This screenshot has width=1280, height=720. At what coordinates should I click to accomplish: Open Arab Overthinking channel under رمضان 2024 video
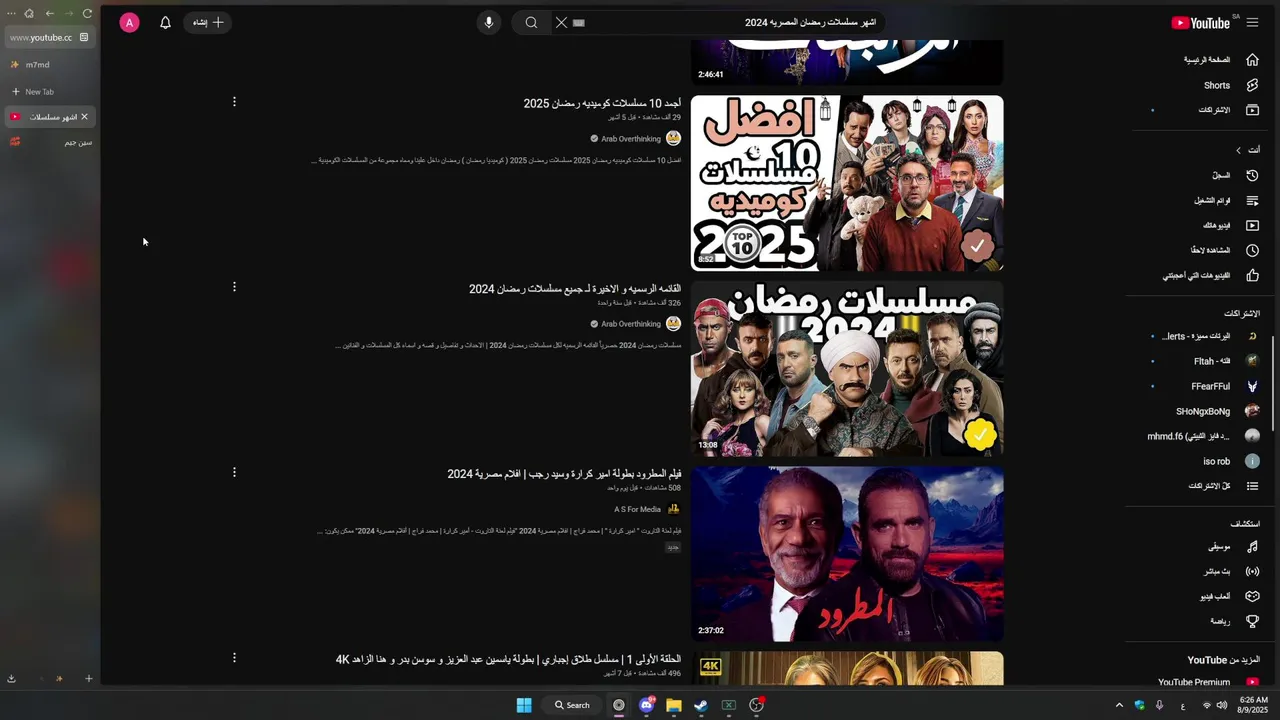(x=631, y=324)
